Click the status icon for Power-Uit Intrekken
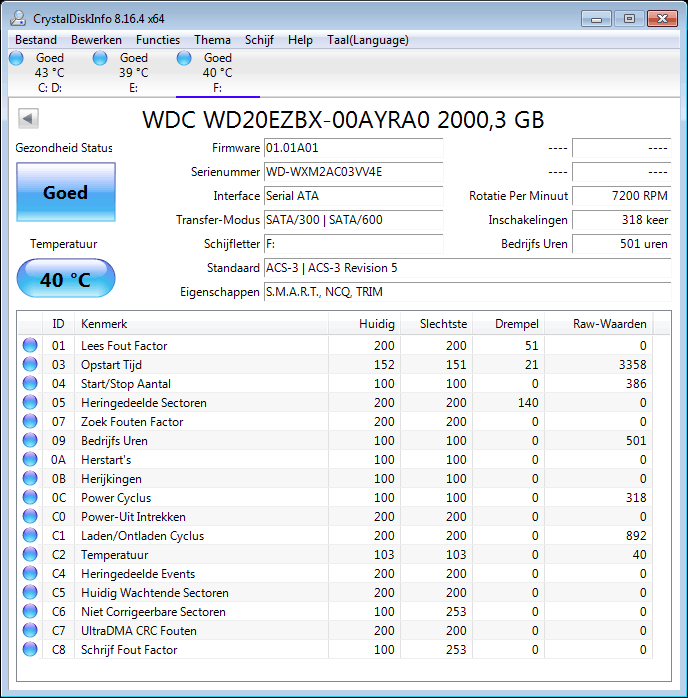 click(x=30, y=516)
